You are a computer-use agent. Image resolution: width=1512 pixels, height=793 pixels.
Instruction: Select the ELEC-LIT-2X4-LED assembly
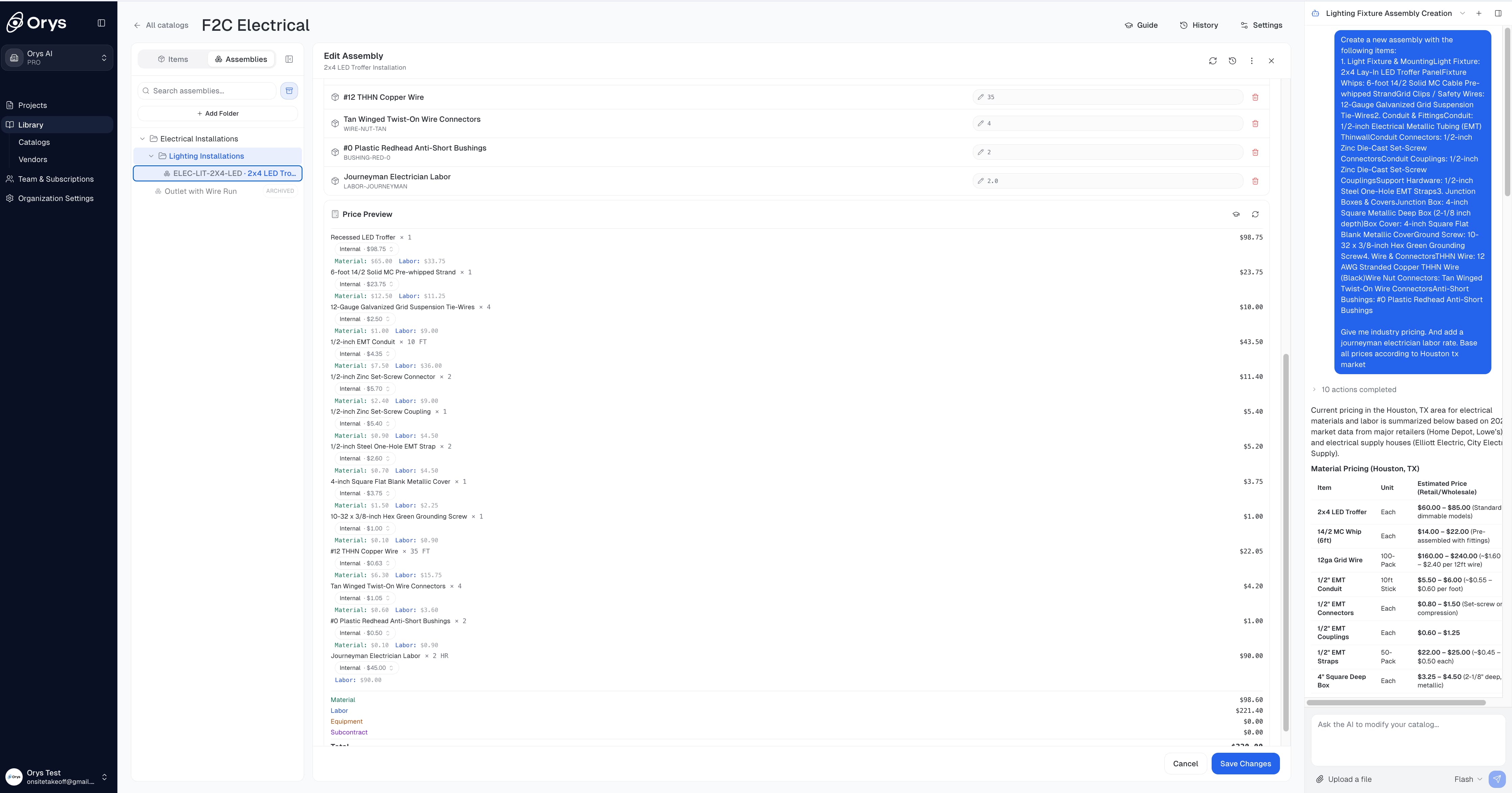point(218,173)
